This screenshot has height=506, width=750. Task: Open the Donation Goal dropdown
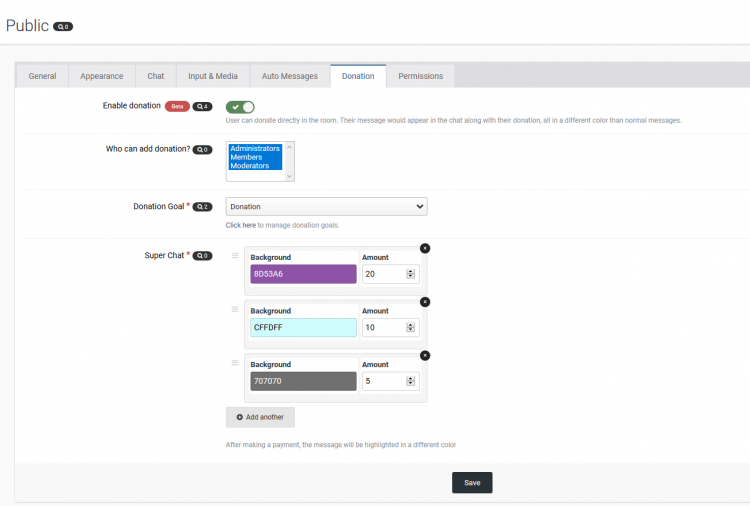tap(326, 207)
